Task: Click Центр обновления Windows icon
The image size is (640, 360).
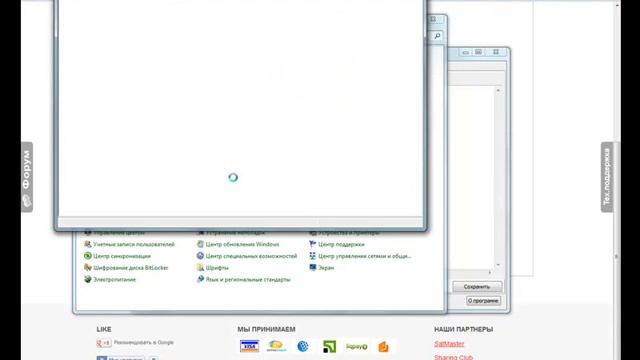Action: [200, 244]
